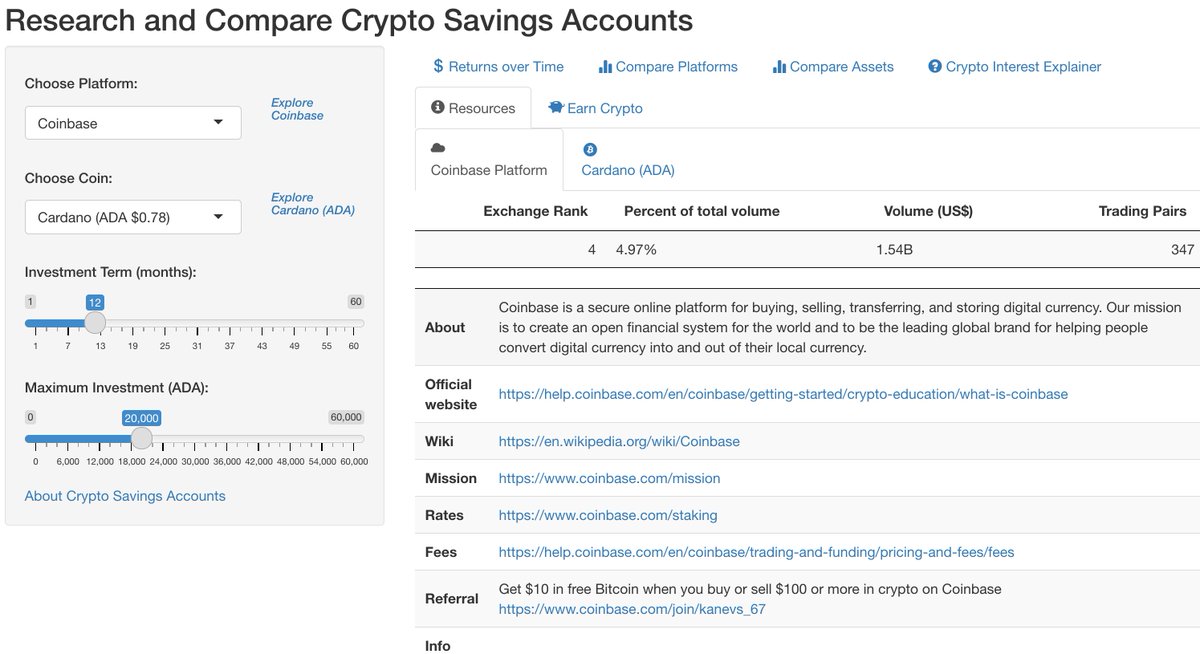Click the Coinbase description paragraph
This screenshot has width=1200, height=654.
[840, 327]
